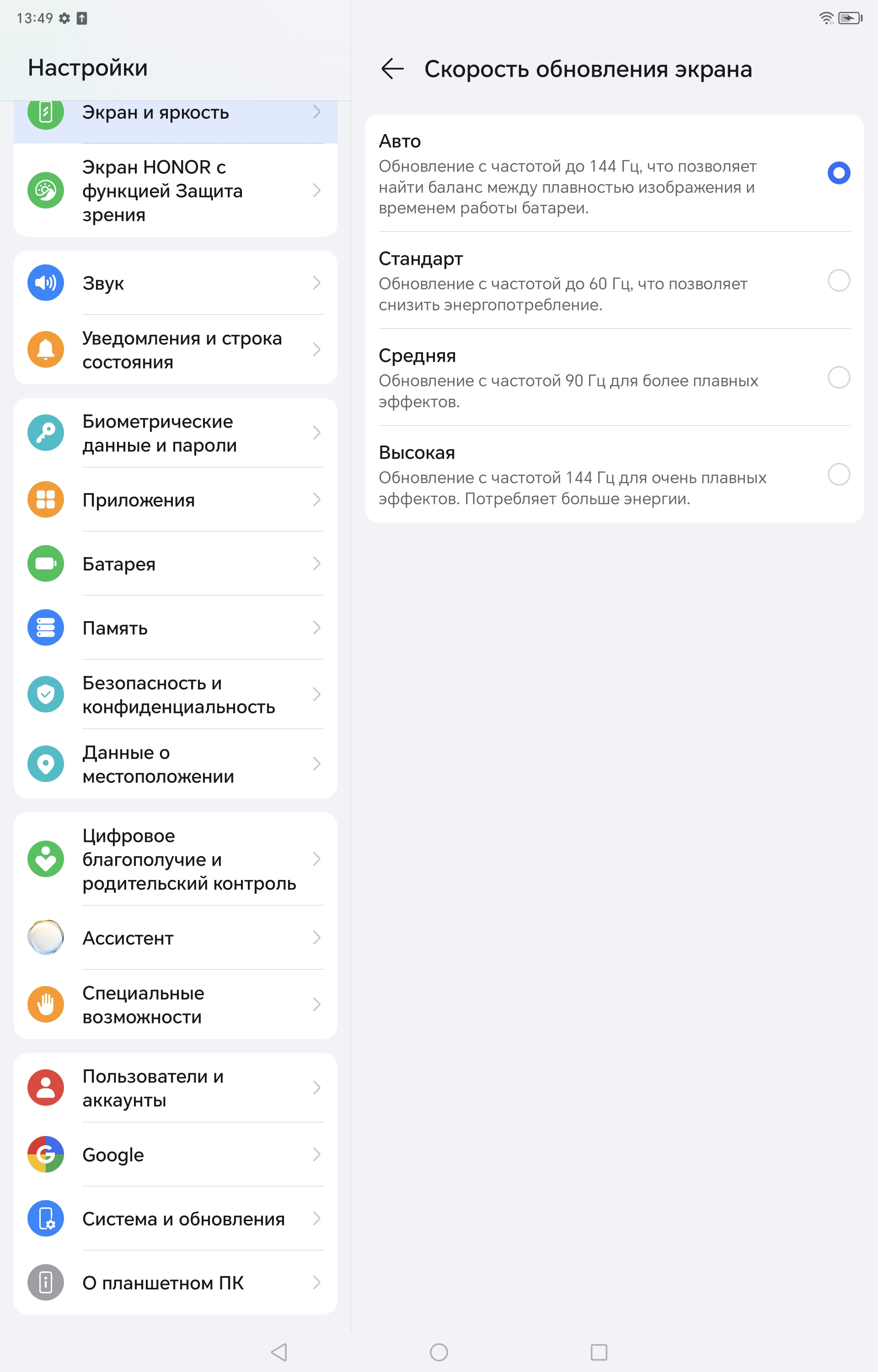Open Безопасность и конфиденциальность menu entry
This screenshot has width=878, height=1372.
(176, 694)
